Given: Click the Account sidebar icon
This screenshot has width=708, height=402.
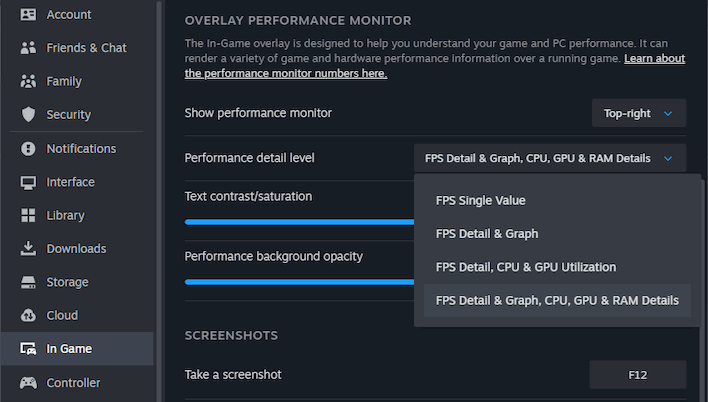Looking at the screenshot, I should [x=28, y=14].
